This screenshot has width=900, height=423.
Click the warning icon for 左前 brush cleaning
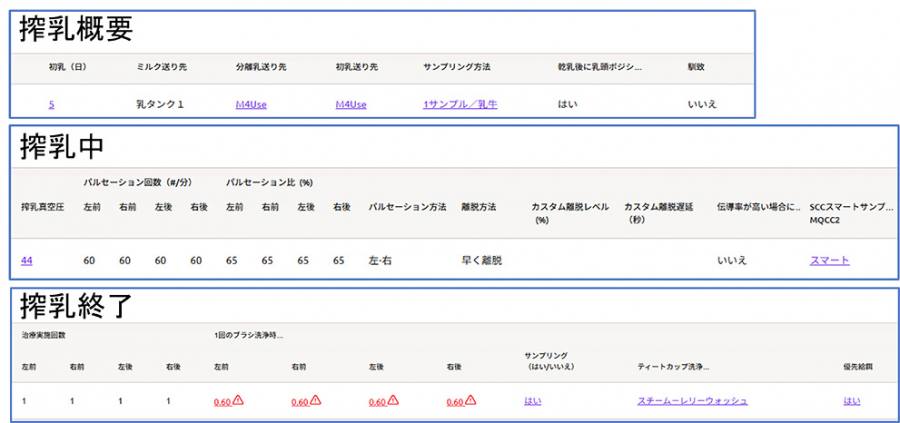pyautogui.click(x=239, y=401)
